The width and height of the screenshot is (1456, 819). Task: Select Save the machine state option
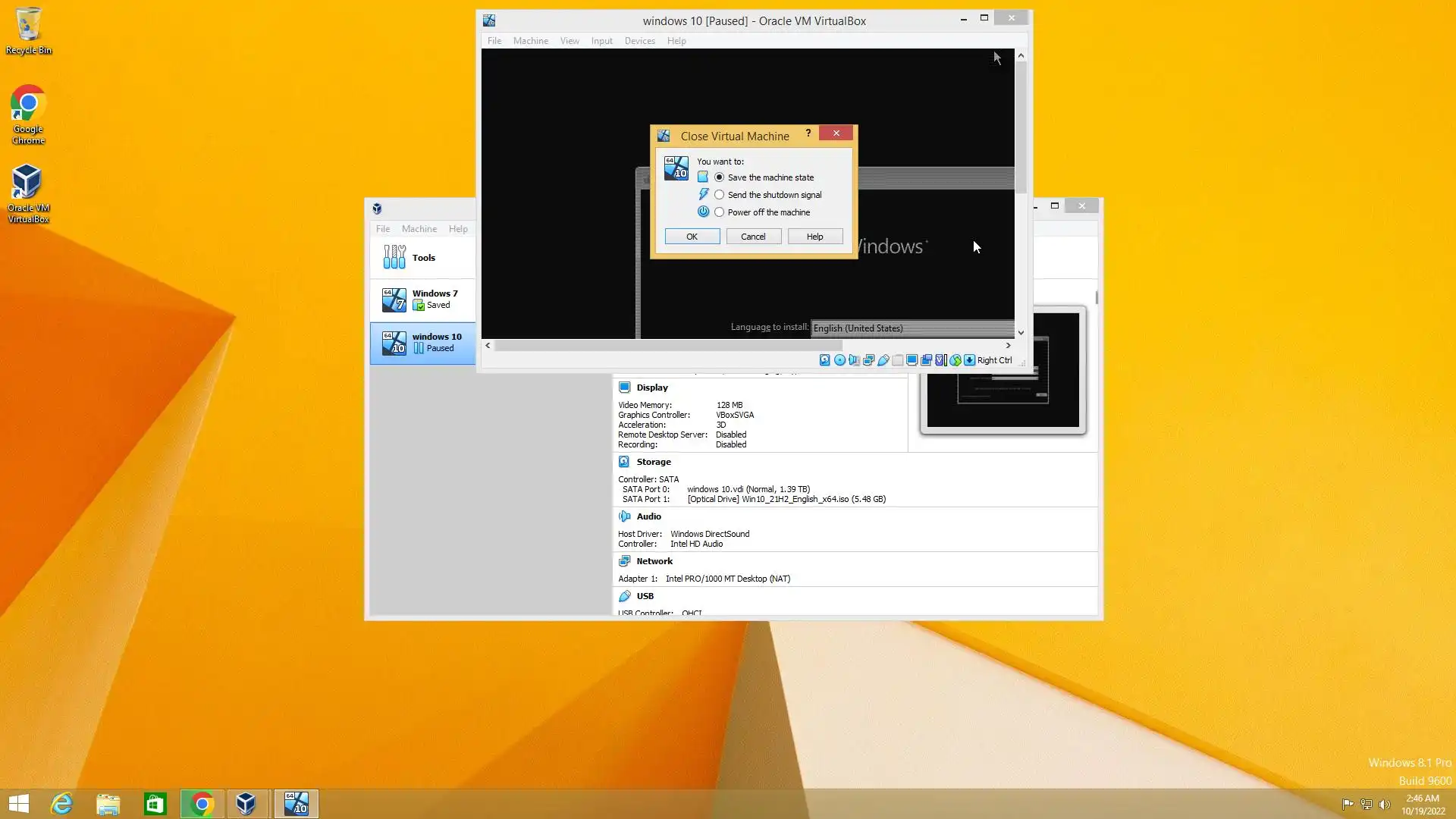719,177
